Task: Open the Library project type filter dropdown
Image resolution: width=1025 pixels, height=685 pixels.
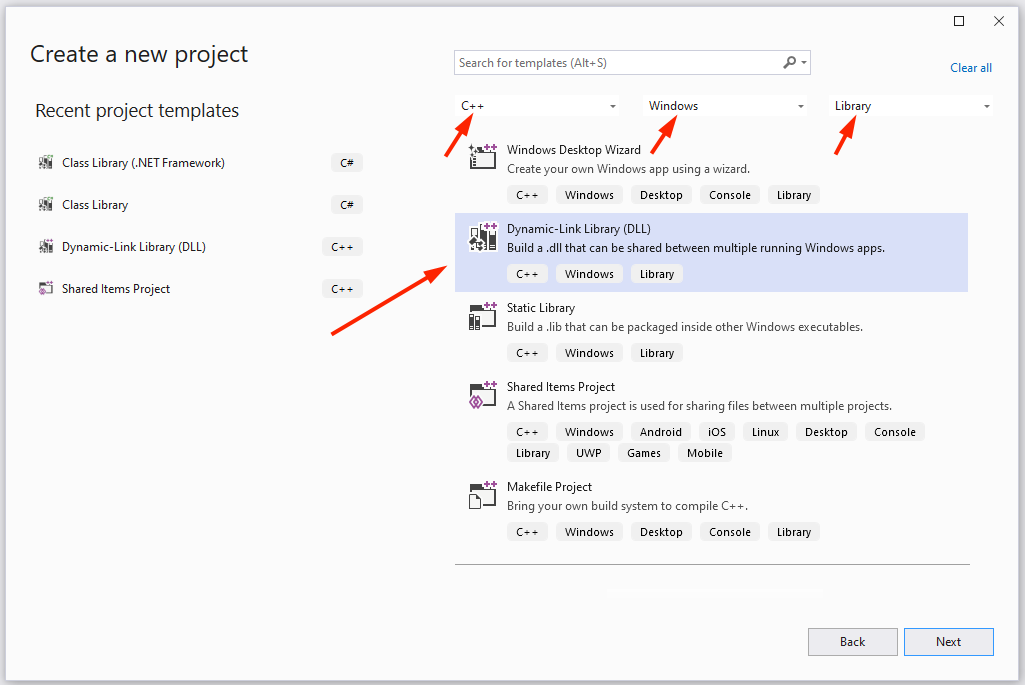Action: point(911,106)
